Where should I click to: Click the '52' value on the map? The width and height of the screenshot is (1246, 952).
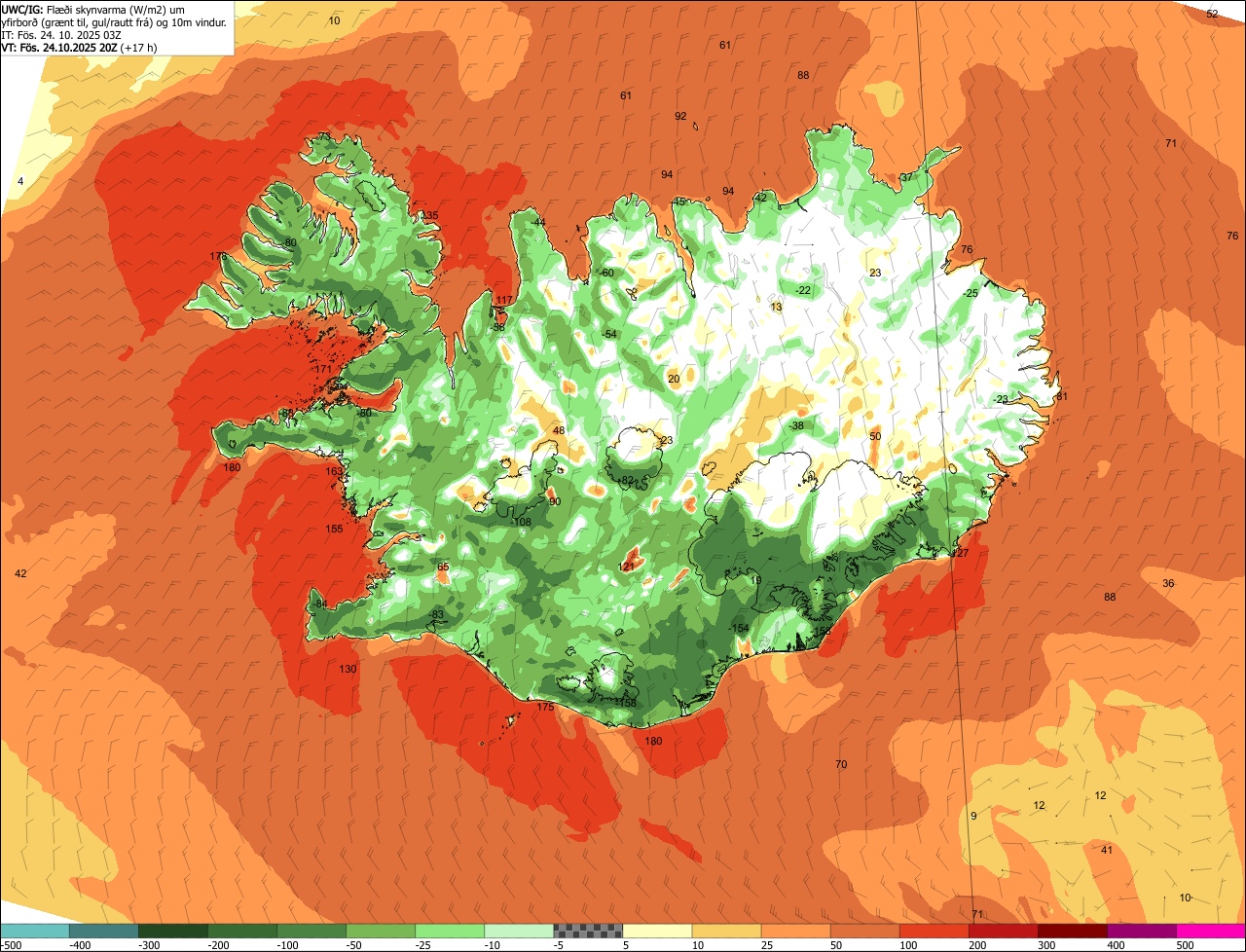pos(1212,14)
